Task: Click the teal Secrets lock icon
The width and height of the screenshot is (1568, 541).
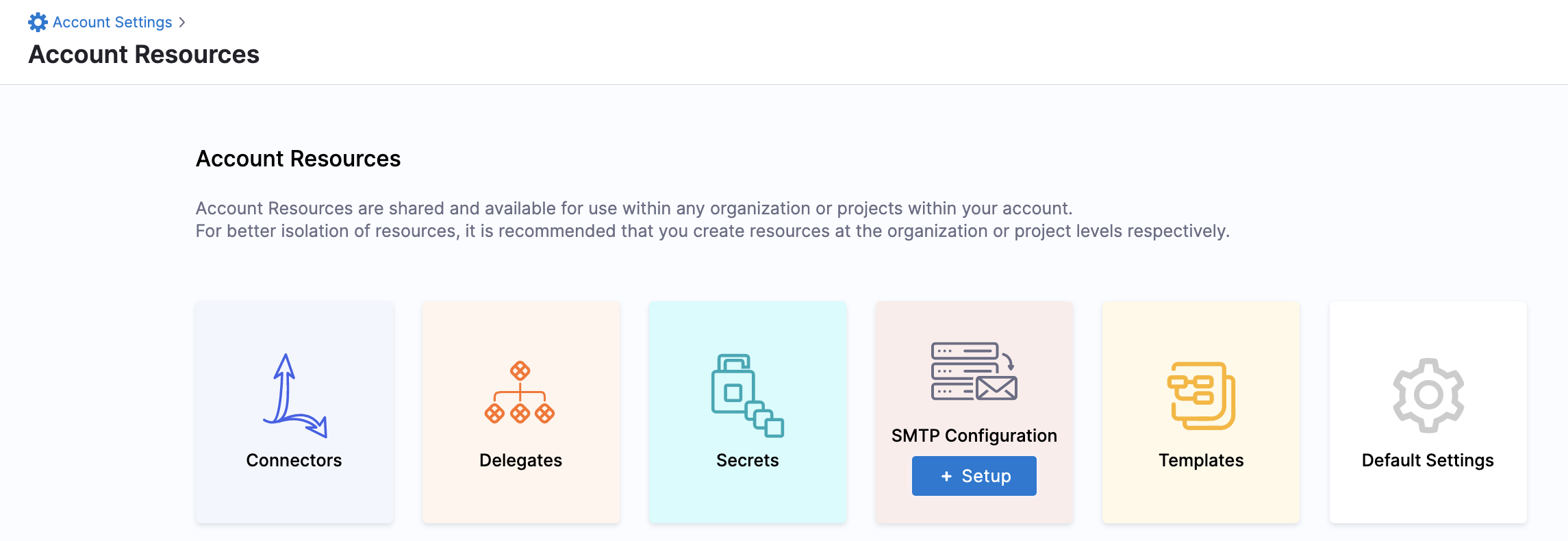Action: (747, 395)
